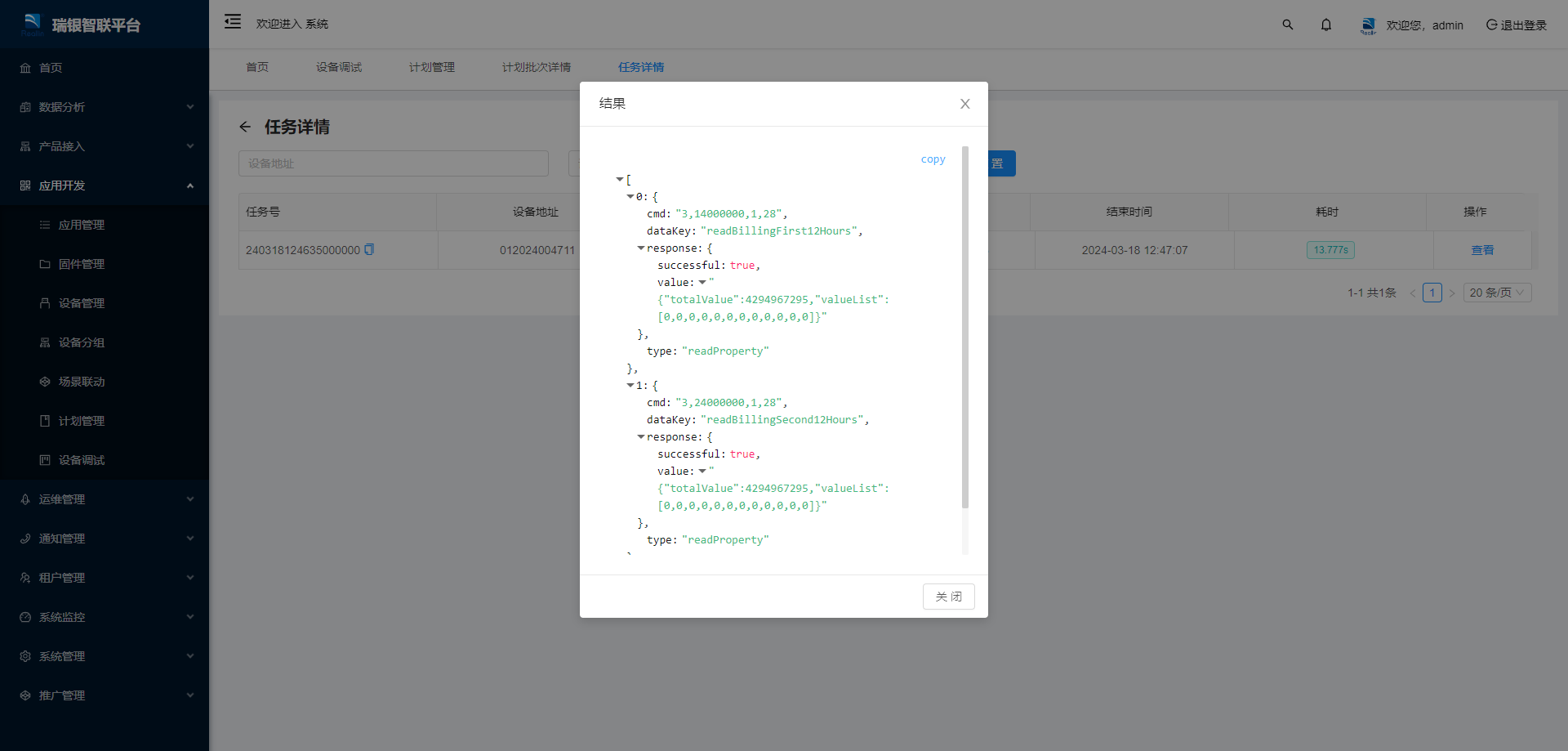
Task: Click the admin avatar logo icon
Action: [x=1368, y=25]
